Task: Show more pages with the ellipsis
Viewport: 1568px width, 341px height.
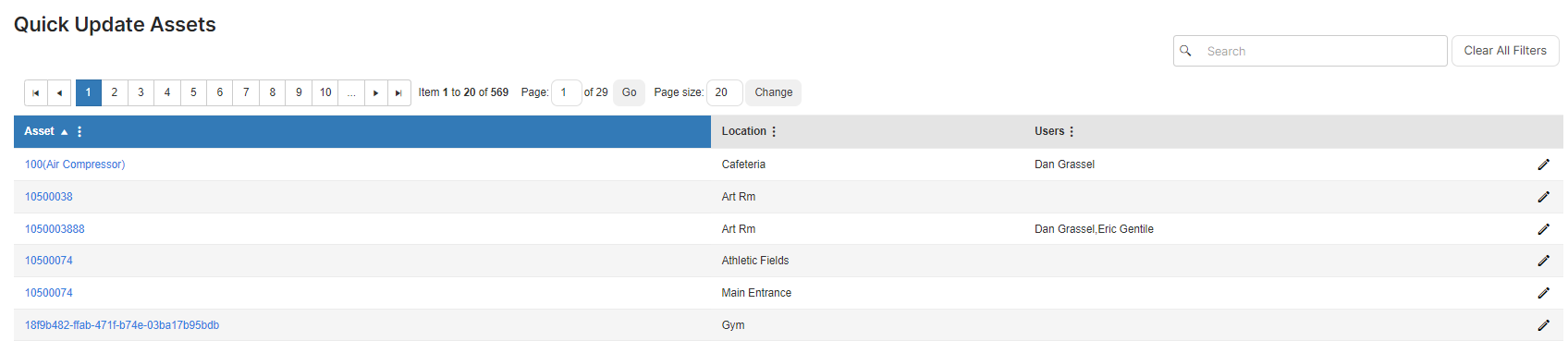Action: (x=351, y=92)
